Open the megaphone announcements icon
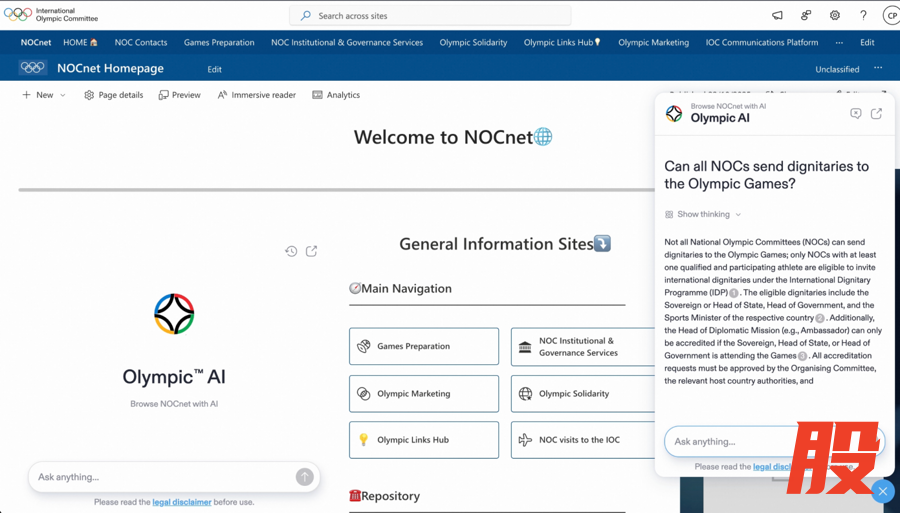900x513 pixels. (777, 16)
